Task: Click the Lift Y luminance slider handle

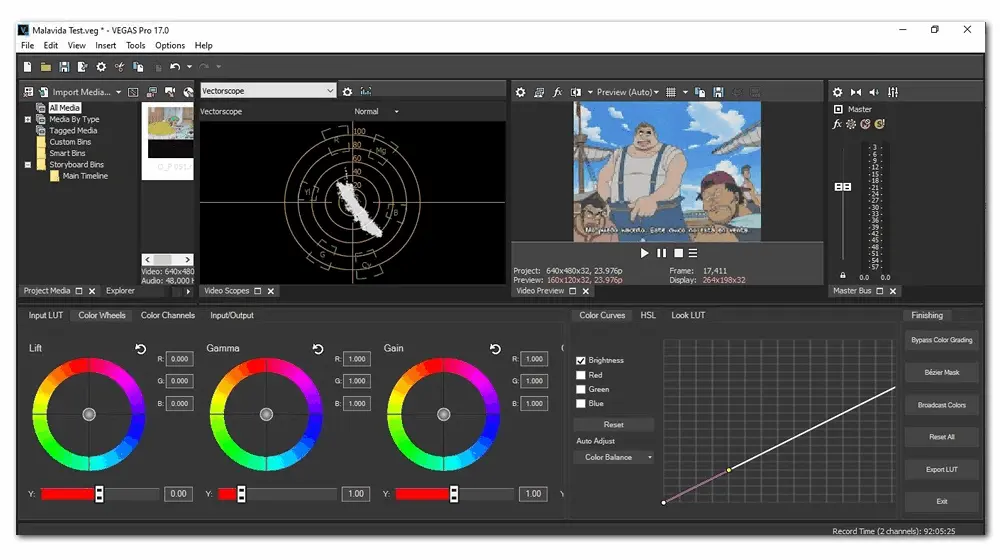Action: click(x=99, y=494)
